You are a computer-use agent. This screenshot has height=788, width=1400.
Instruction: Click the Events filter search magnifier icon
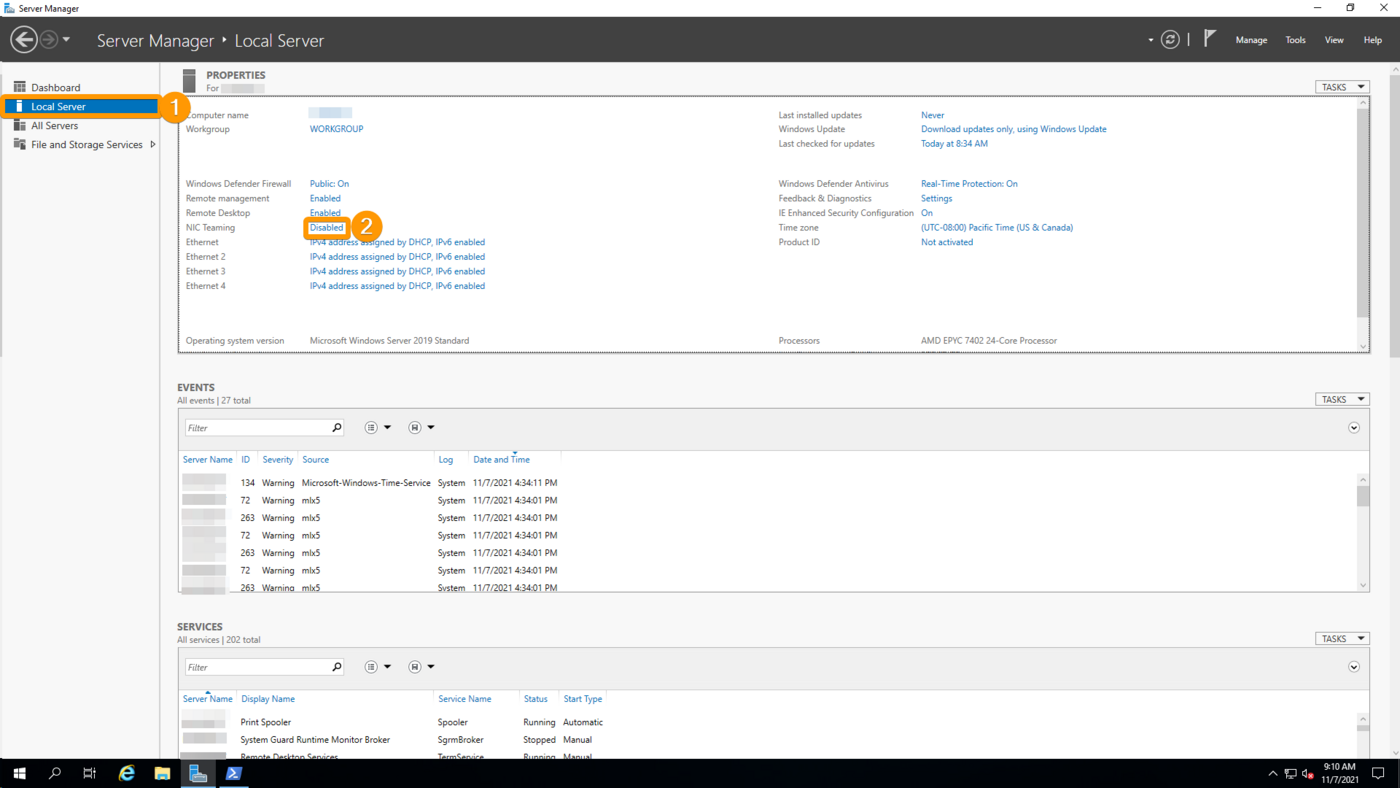[x=337, y=428]
